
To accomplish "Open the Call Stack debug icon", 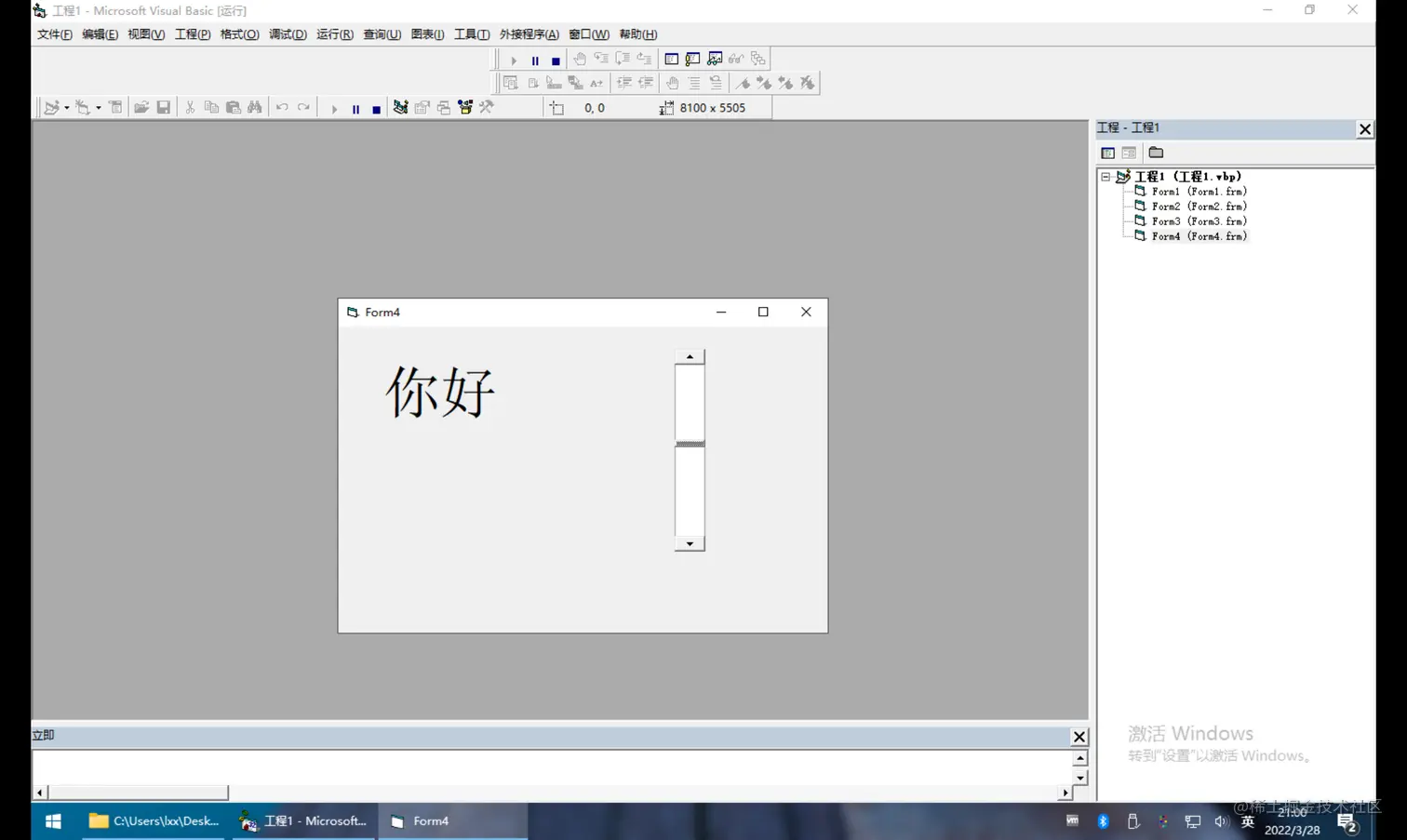I will [758, 59].
